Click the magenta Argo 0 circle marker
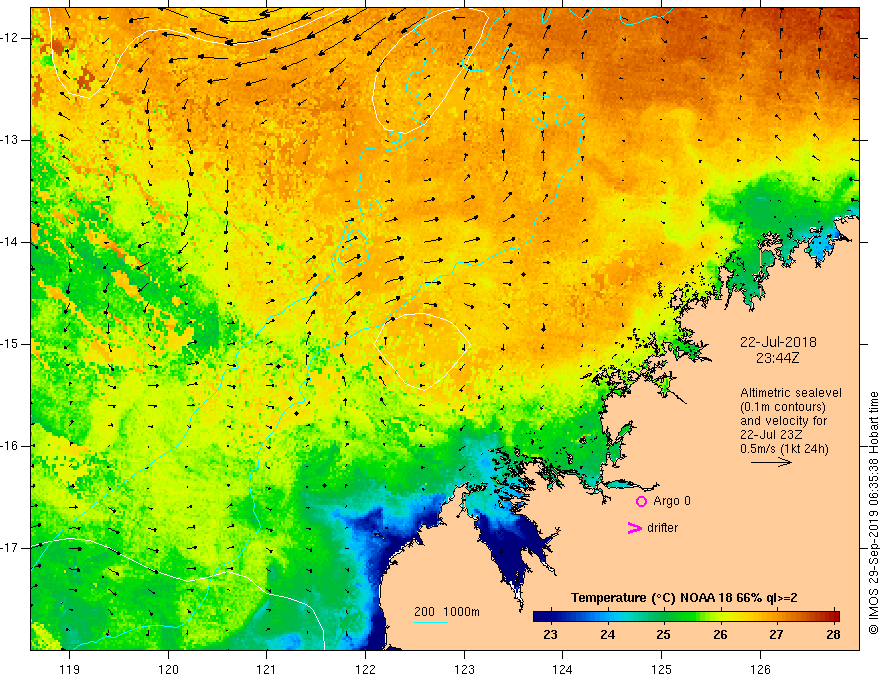 click(x=641, y=502)
